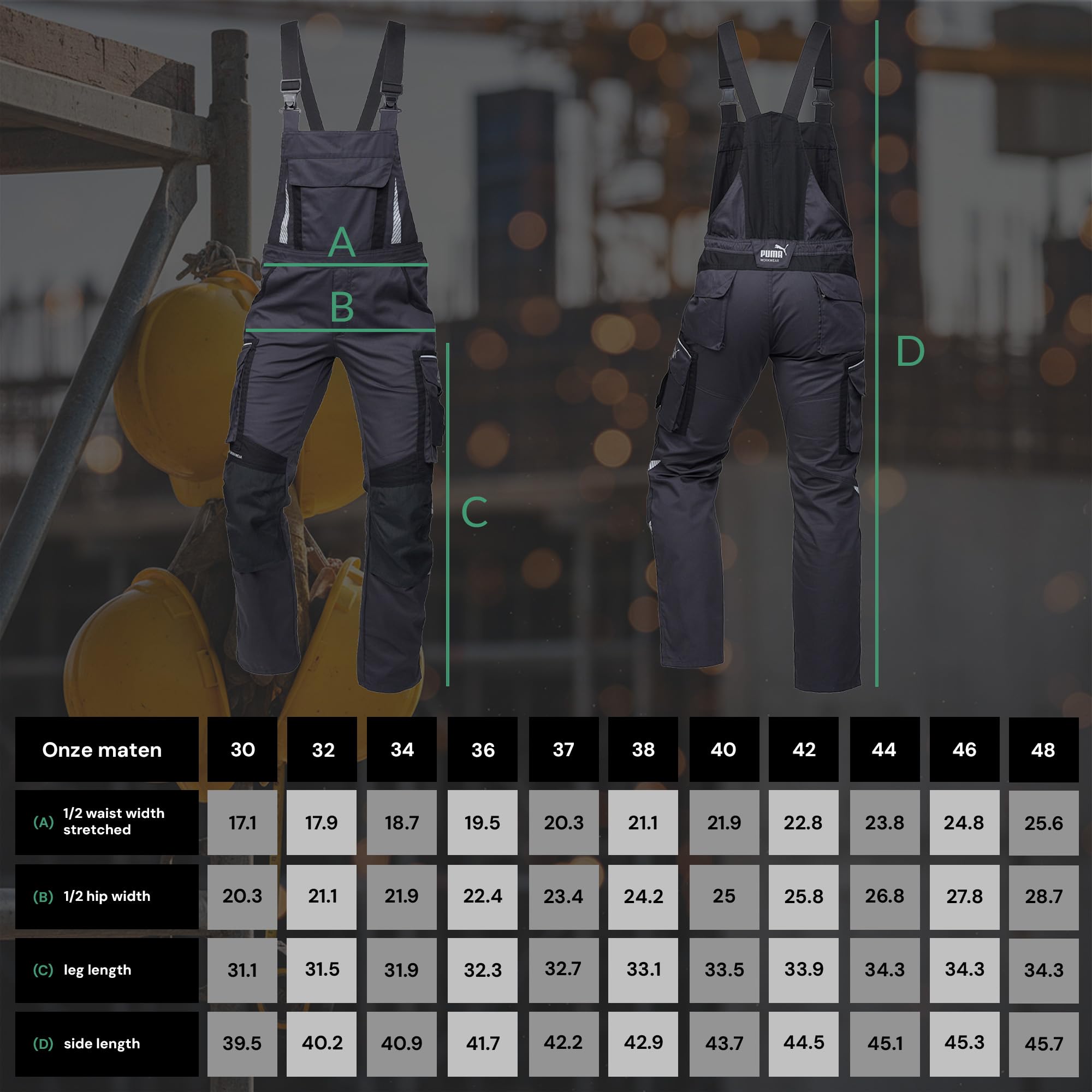Click leg length 34.3 for size 46

coord(965,970)
